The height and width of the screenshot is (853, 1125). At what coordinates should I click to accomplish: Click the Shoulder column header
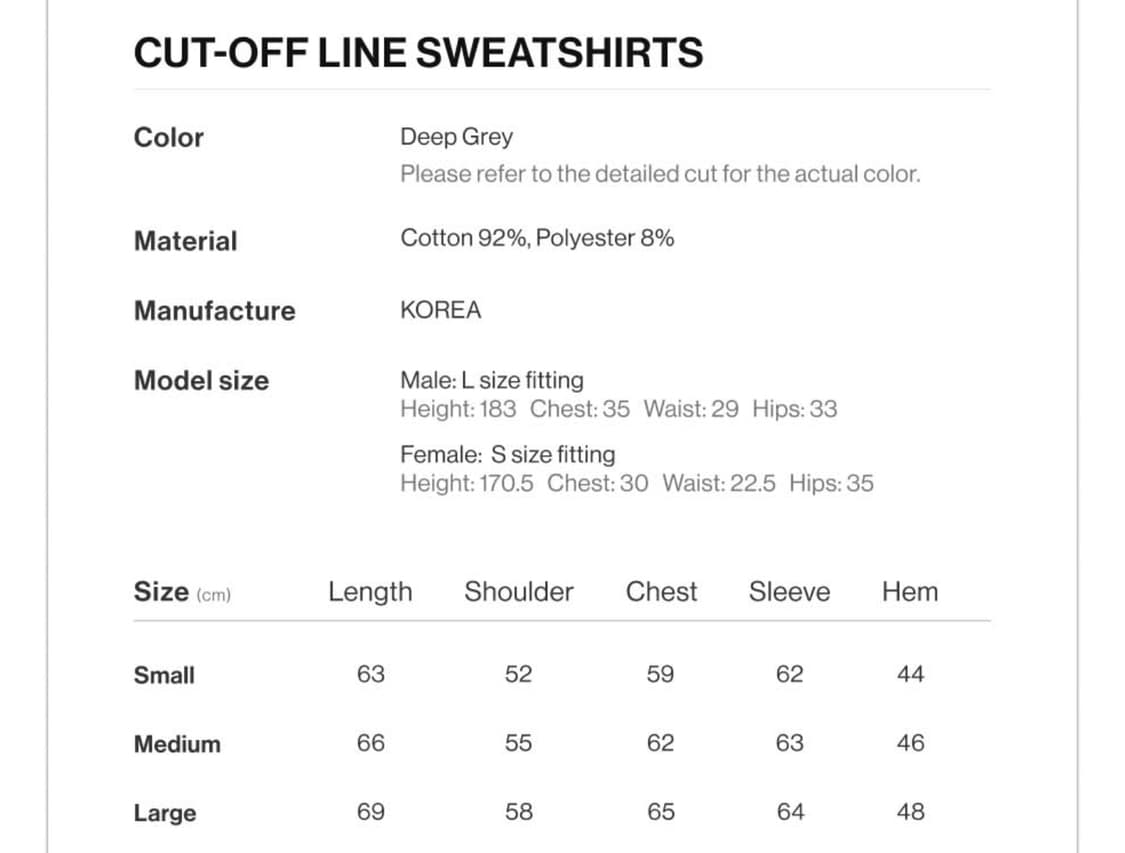point(518,592)
